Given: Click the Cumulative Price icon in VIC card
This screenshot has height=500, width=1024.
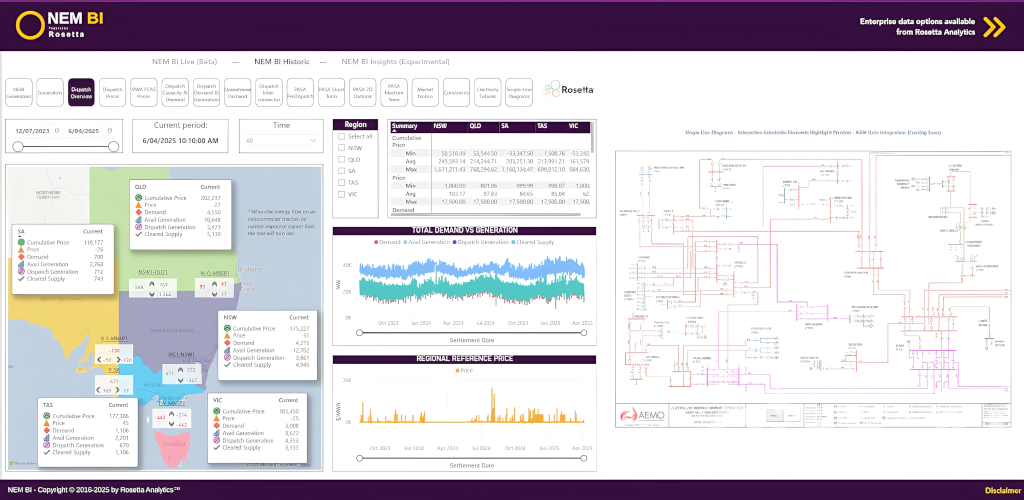Looking at the screenshot, I should point(217,411).
